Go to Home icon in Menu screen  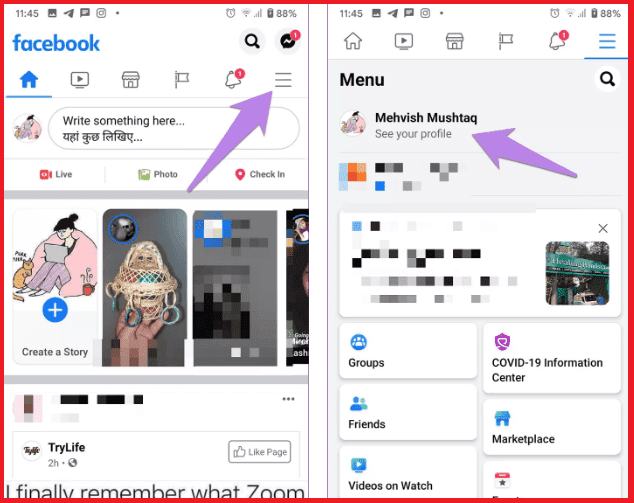click(x=353, y=41)
